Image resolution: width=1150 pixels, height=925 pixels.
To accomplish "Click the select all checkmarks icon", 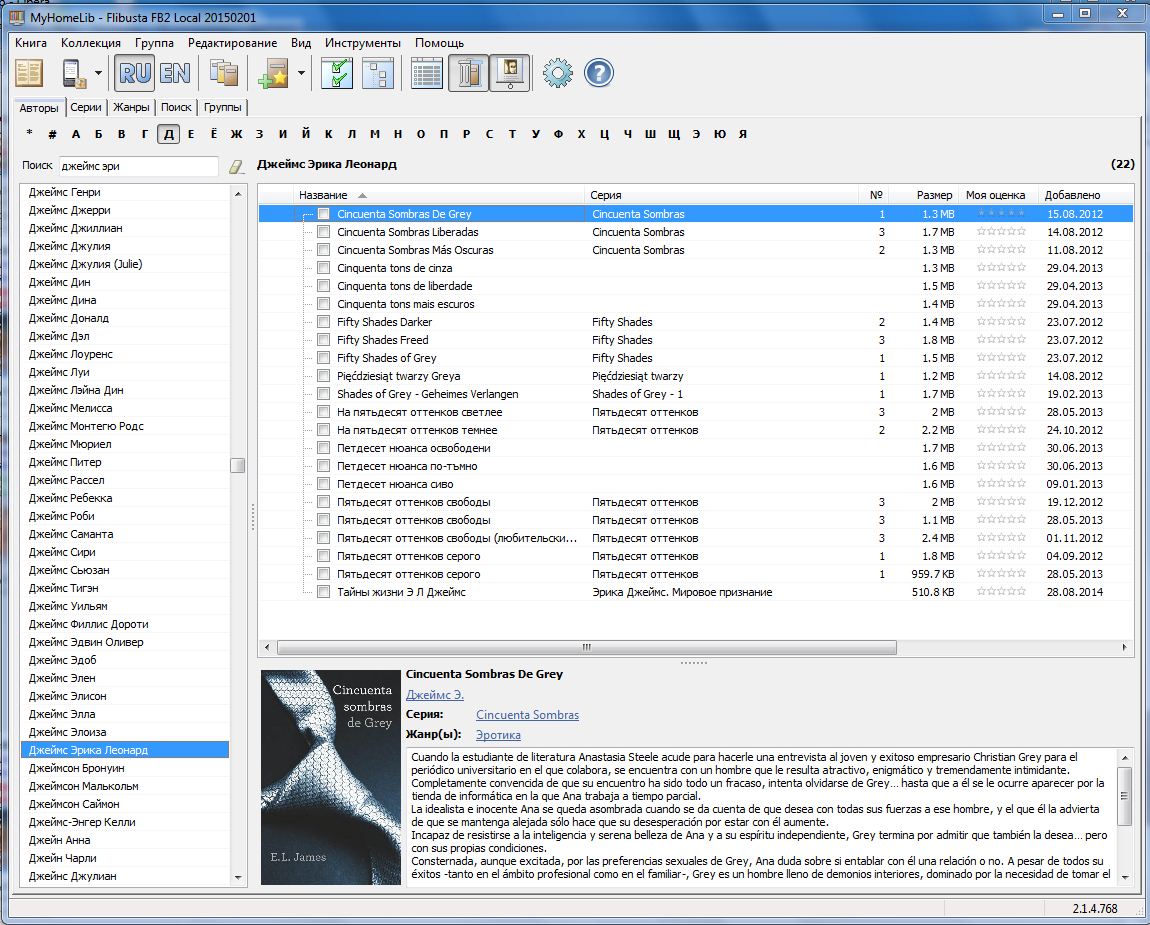I will [x=337, y=73].
